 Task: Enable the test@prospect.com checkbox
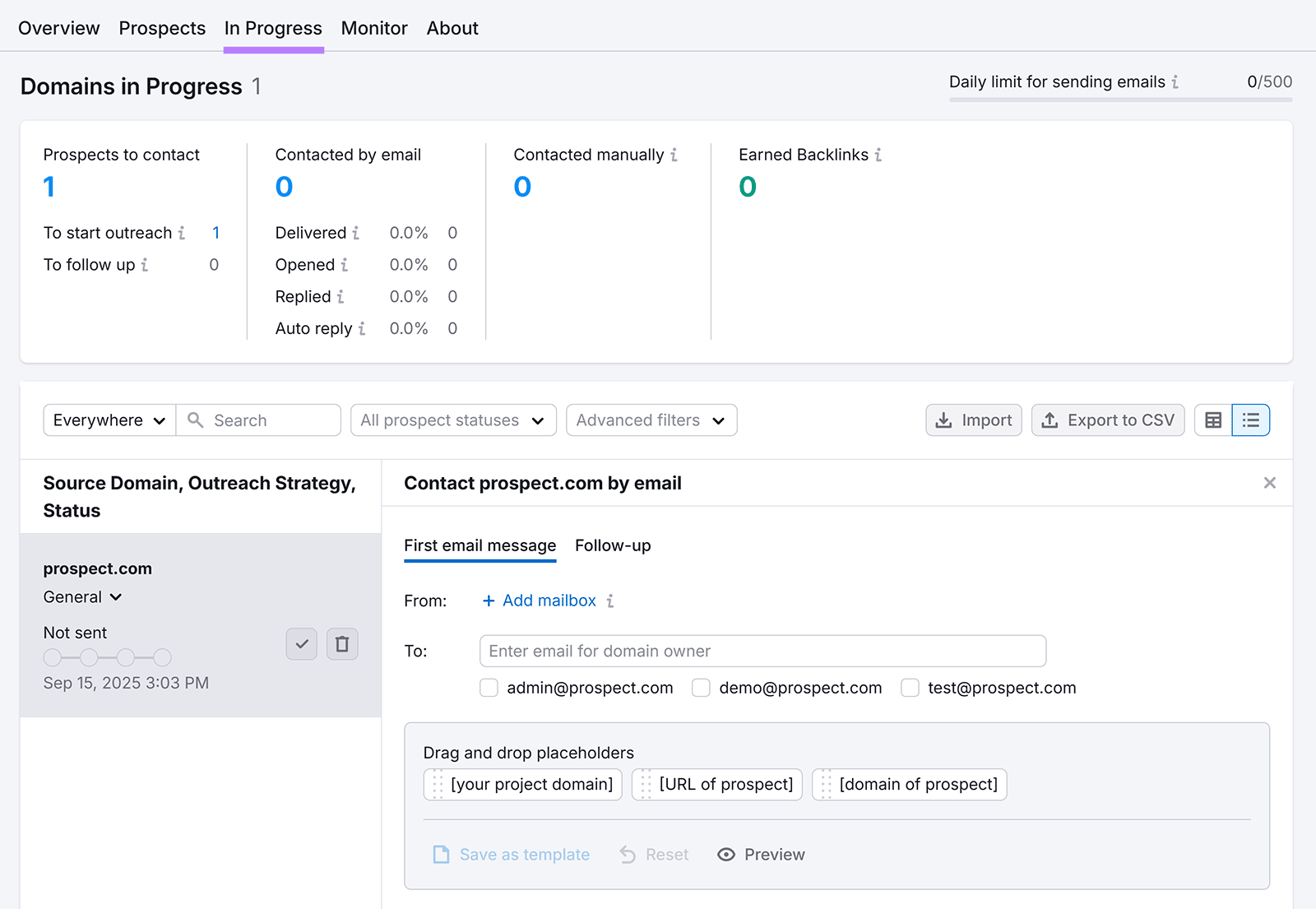[x=910, y=688]
